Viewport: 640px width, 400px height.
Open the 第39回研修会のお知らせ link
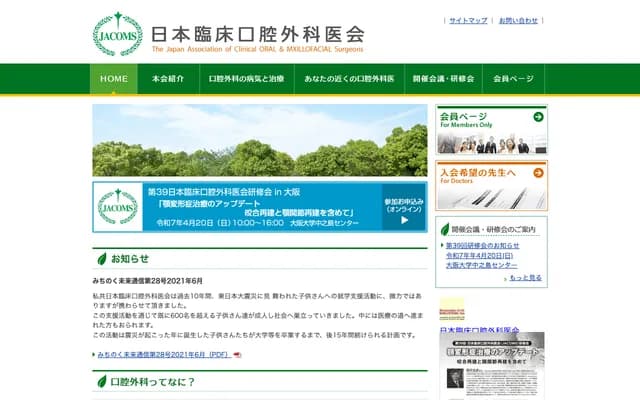pyautogui.click(x=482, y=245)
